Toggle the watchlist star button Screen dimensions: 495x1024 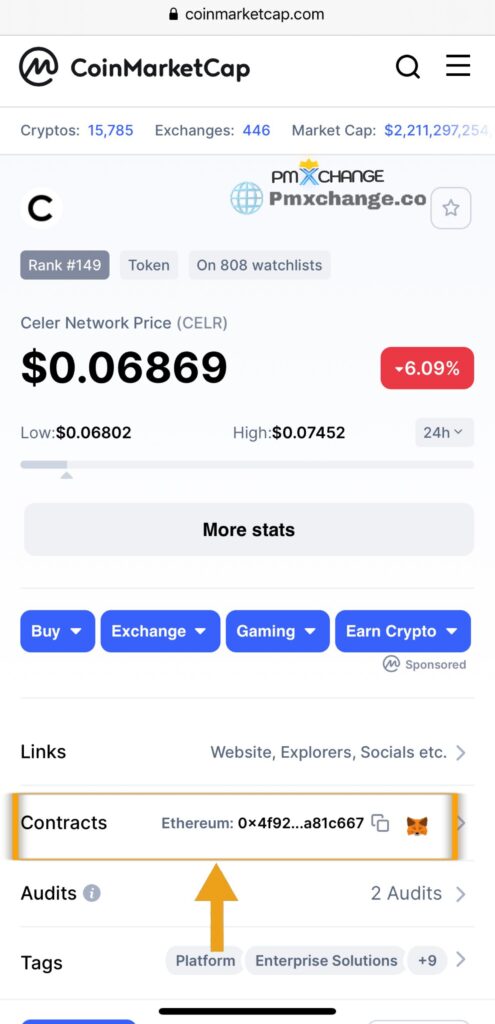click(x=451, y=208)
